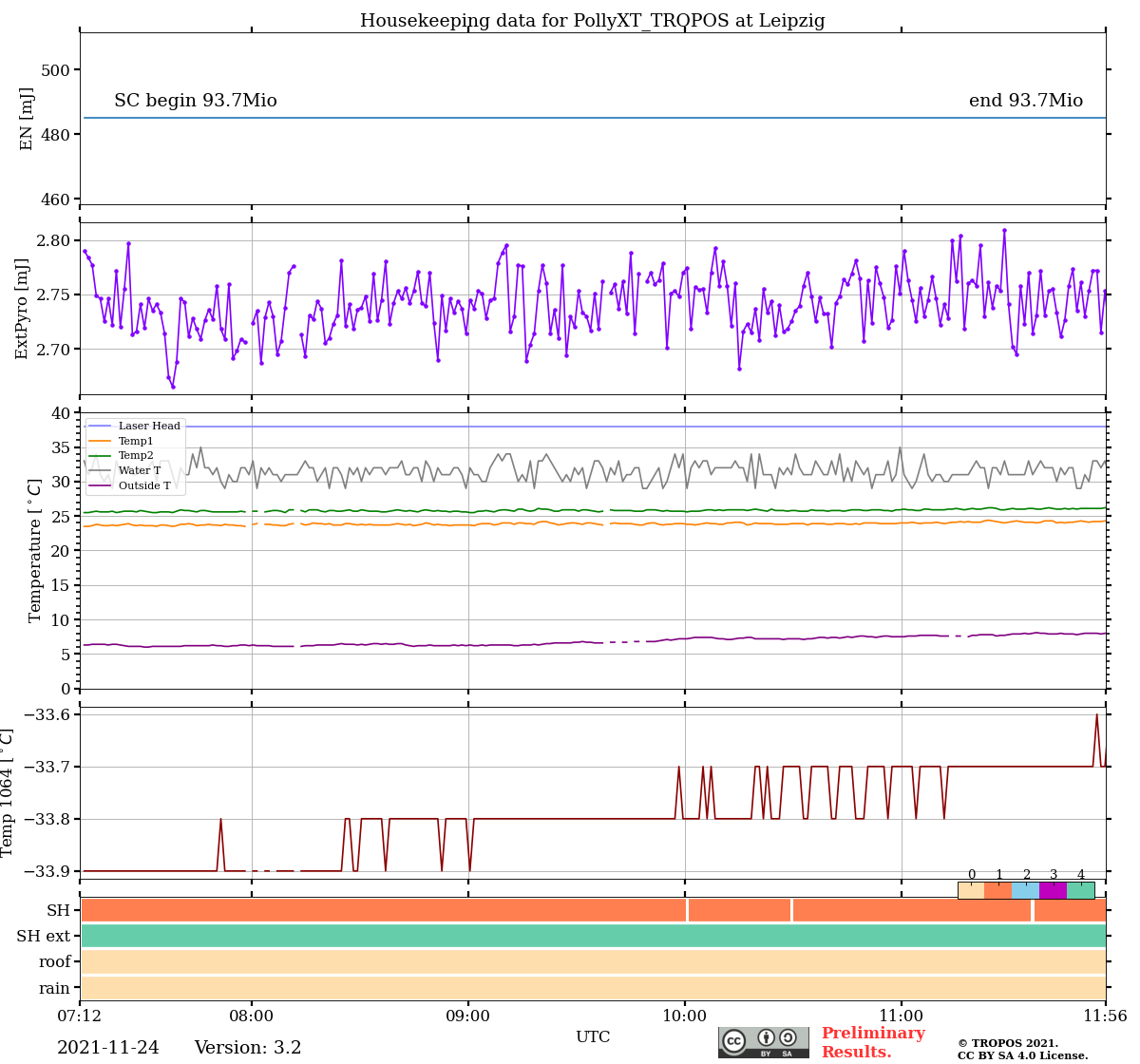The height and width of the screenshot is (1064, 1140).
Task: Click the 40 tick on Temperature axis
Action: tap(61, 413)
